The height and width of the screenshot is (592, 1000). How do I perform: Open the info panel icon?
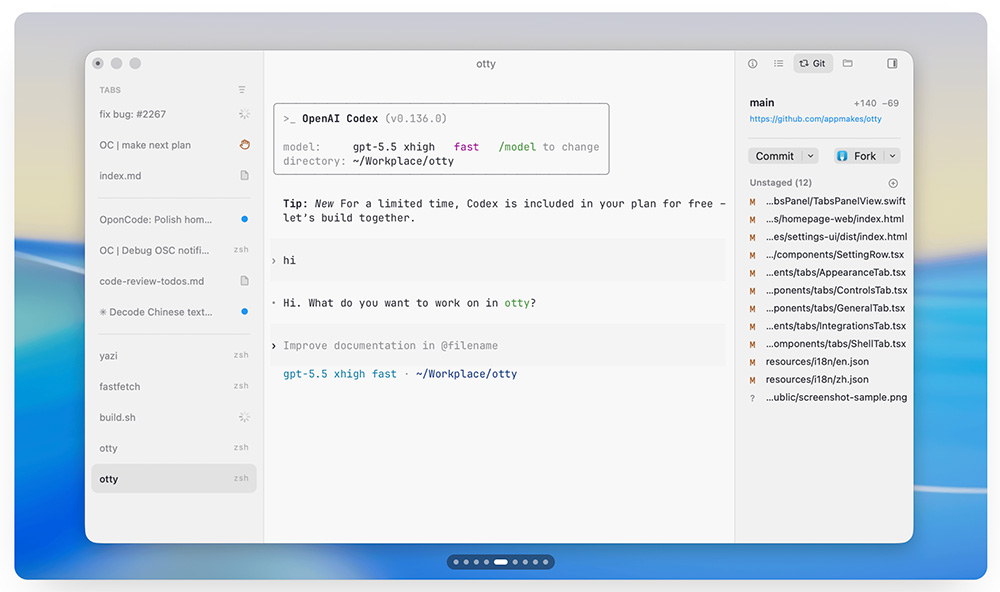[753, 63]
